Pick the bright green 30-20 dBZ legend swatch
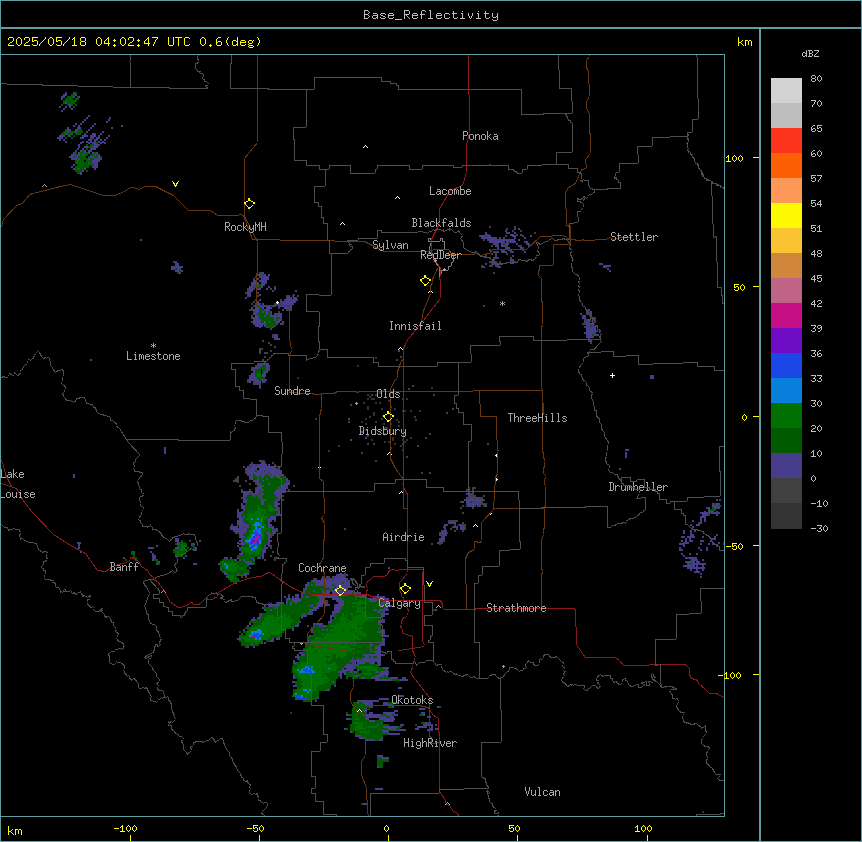862x842 pixels. point(786,416)
